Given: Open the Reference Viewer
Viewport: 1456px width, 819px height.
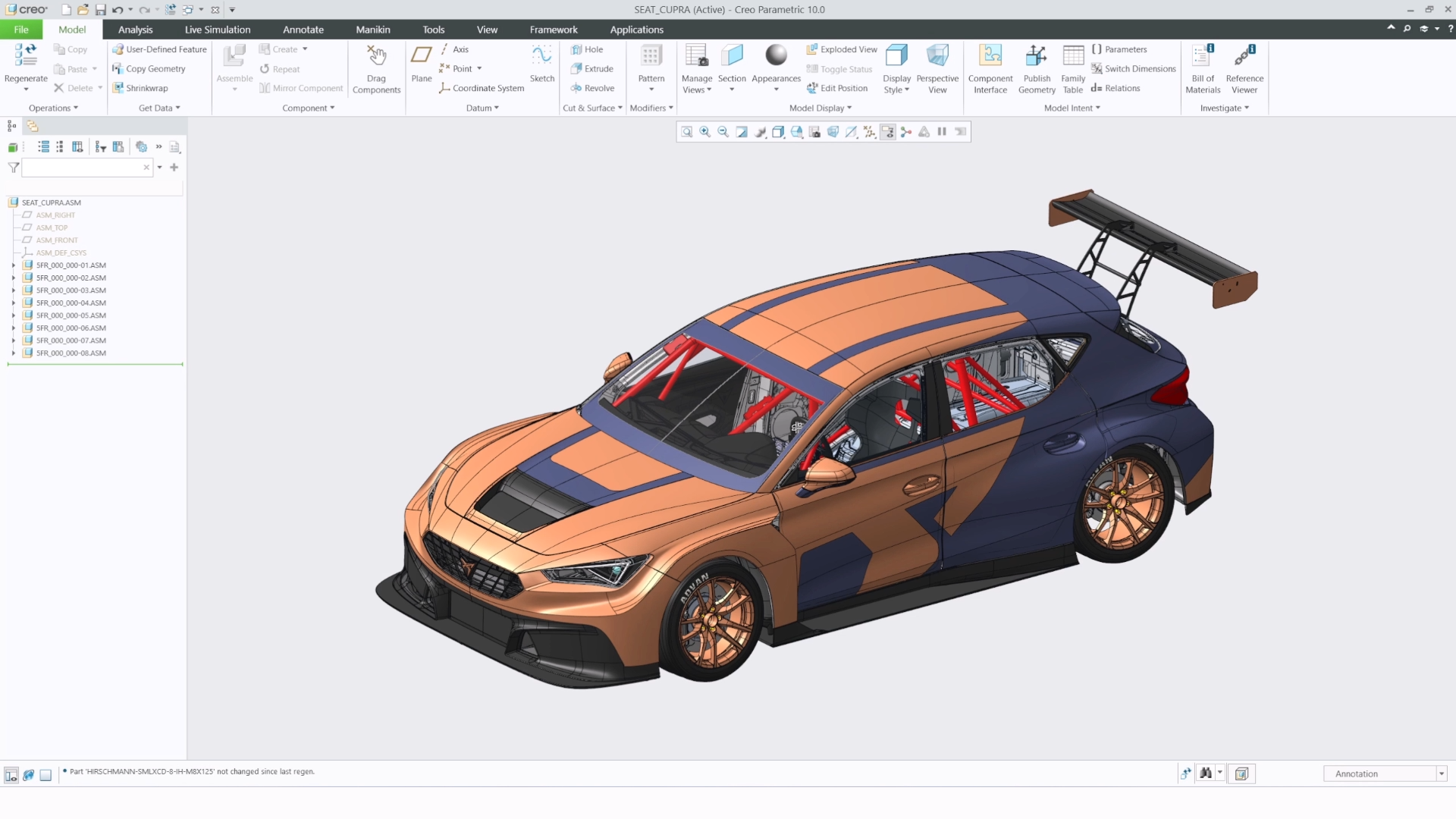Looking at the screenshot, I should (x=1244, y=69).
